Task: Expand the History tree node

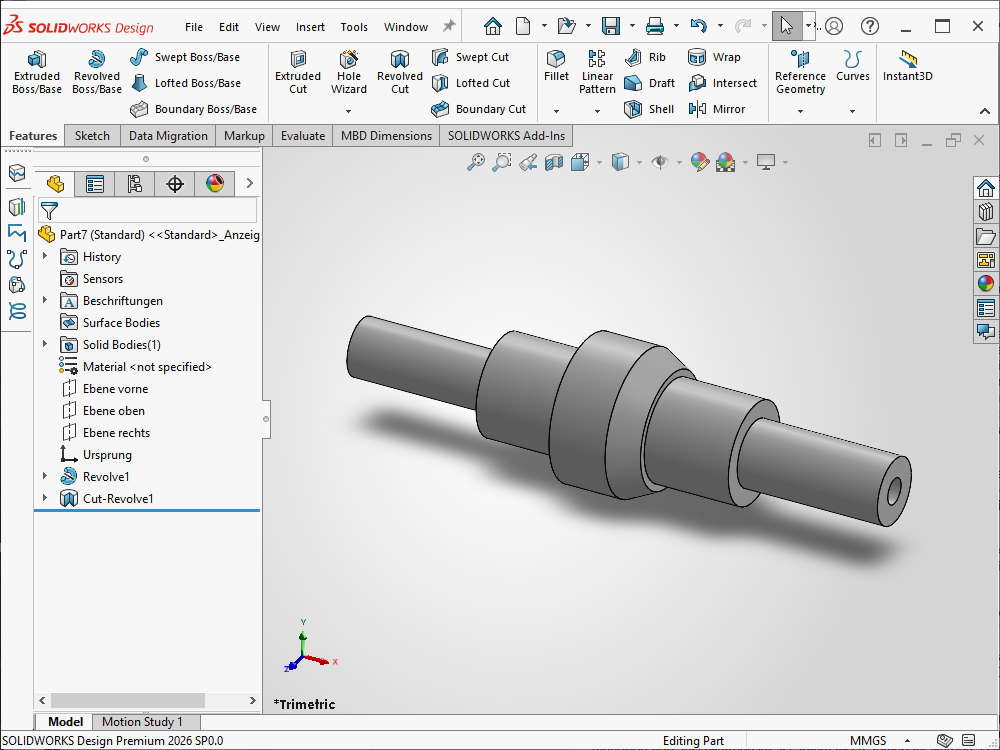Action: (44, 257)
